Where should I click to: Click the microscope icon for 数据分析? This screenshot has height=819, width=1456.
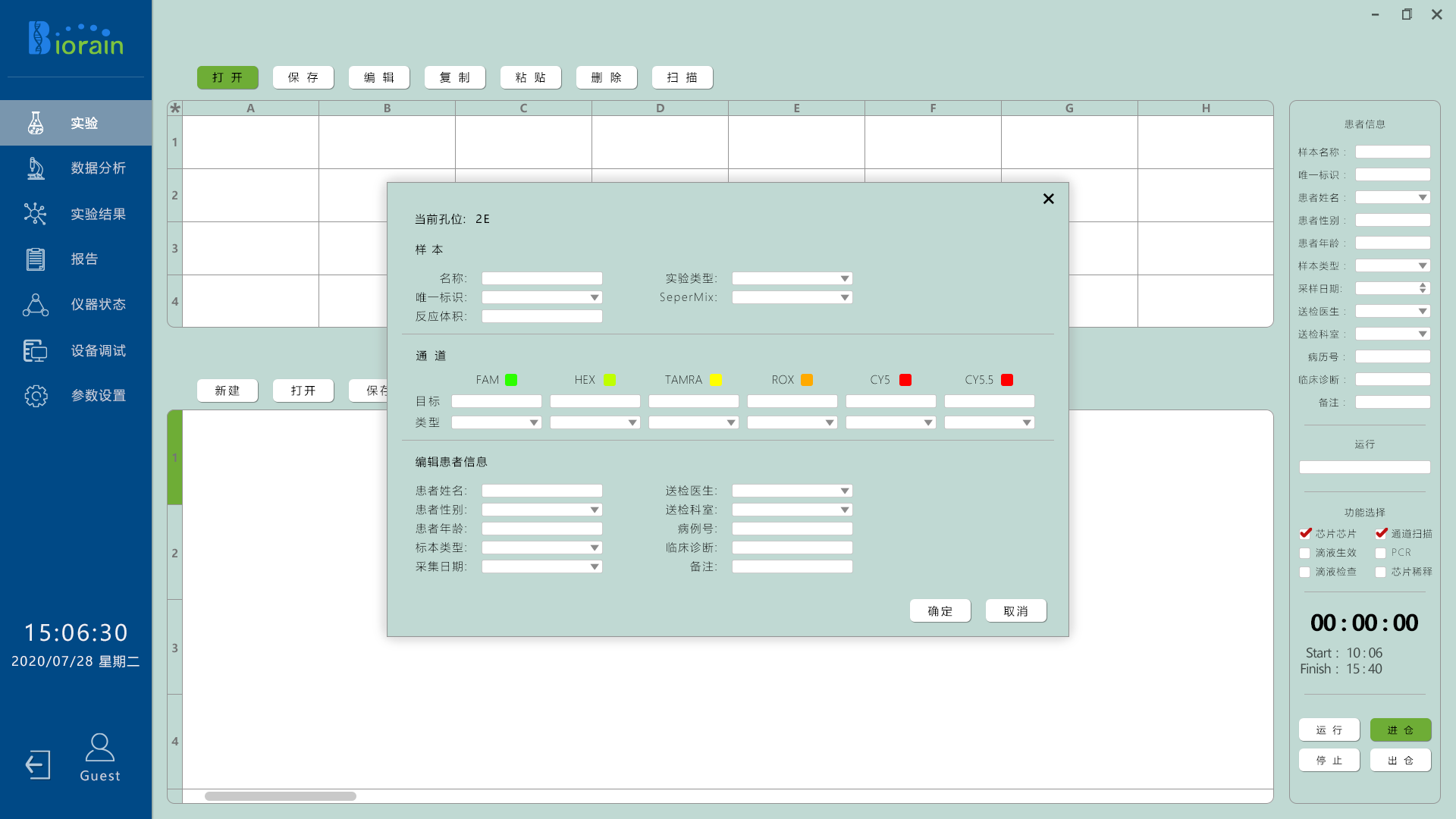(36, 168)
